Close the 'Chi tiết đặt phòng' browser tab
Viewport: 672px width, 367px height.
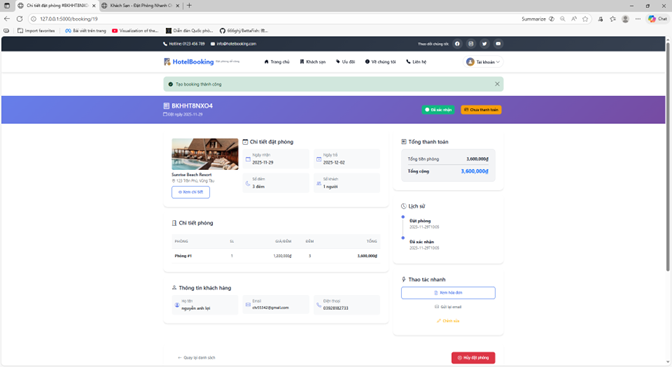click(x=94, y=6)
